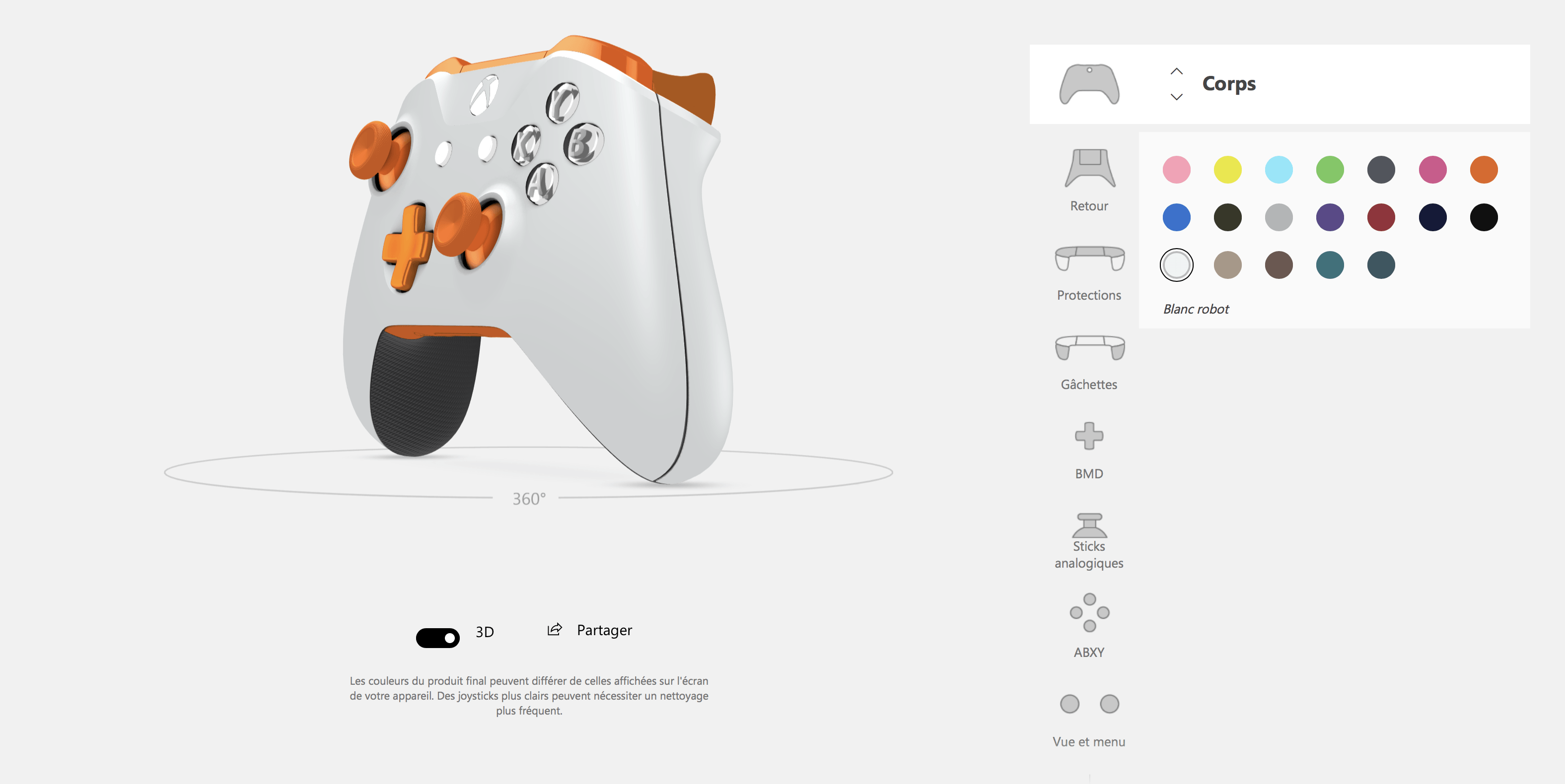The width and height of the screenshot is (1565, 784).
Task: Select the Blanc robot color swatch
Action: 1177,264
